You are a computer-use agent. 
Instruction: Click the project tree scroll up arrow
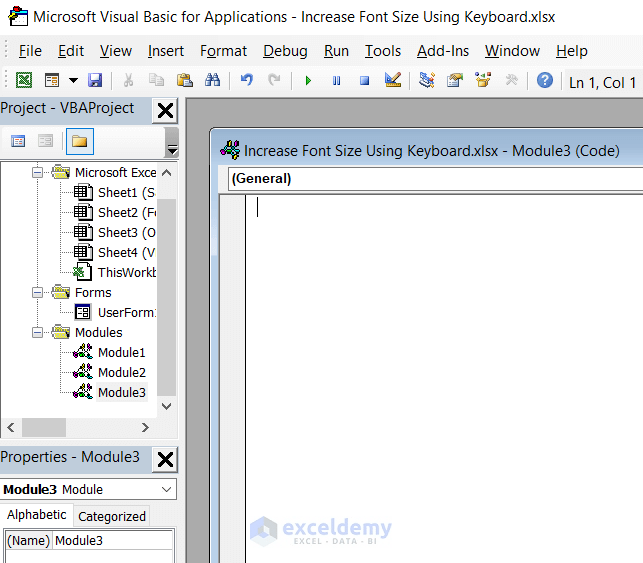[x=166, y=173]
